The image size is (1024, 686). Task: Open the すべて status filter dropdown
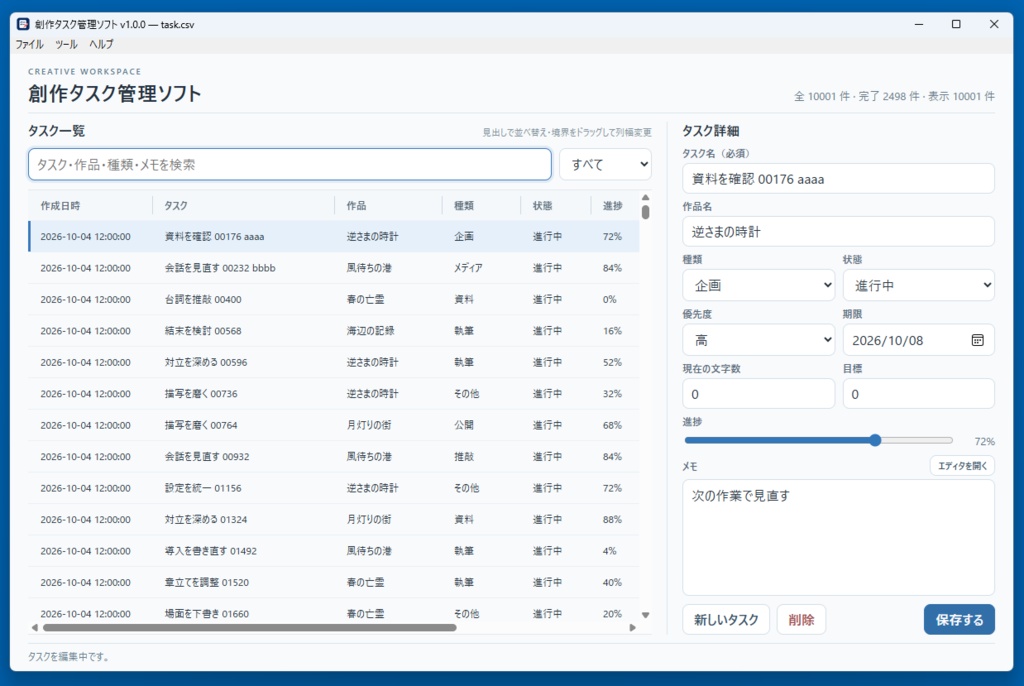click(x=605, y=165)
